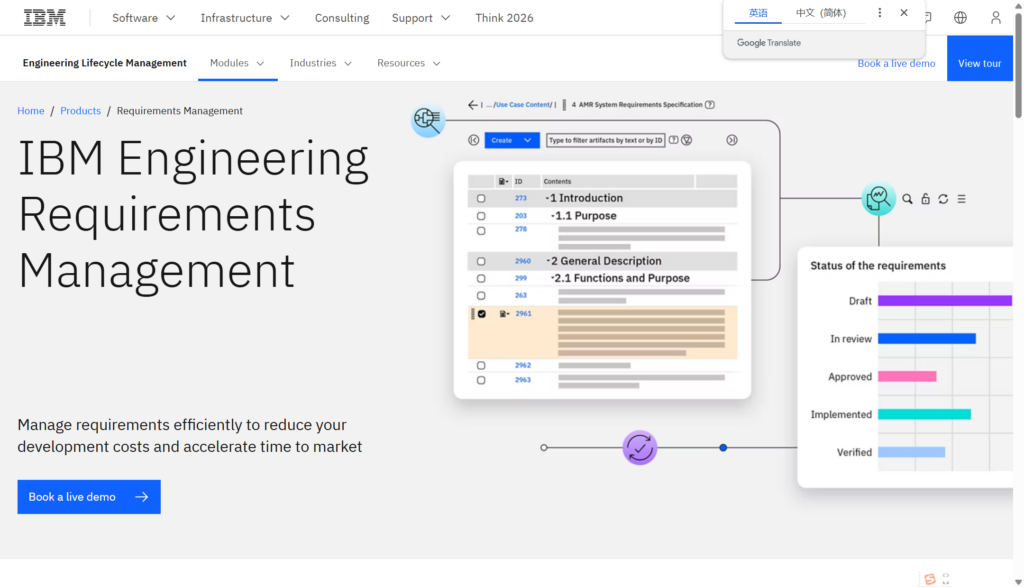The width and height of the screenshot is (1024, 587).
Task: Open the Create dropdown button
Action: click(512, 140)
